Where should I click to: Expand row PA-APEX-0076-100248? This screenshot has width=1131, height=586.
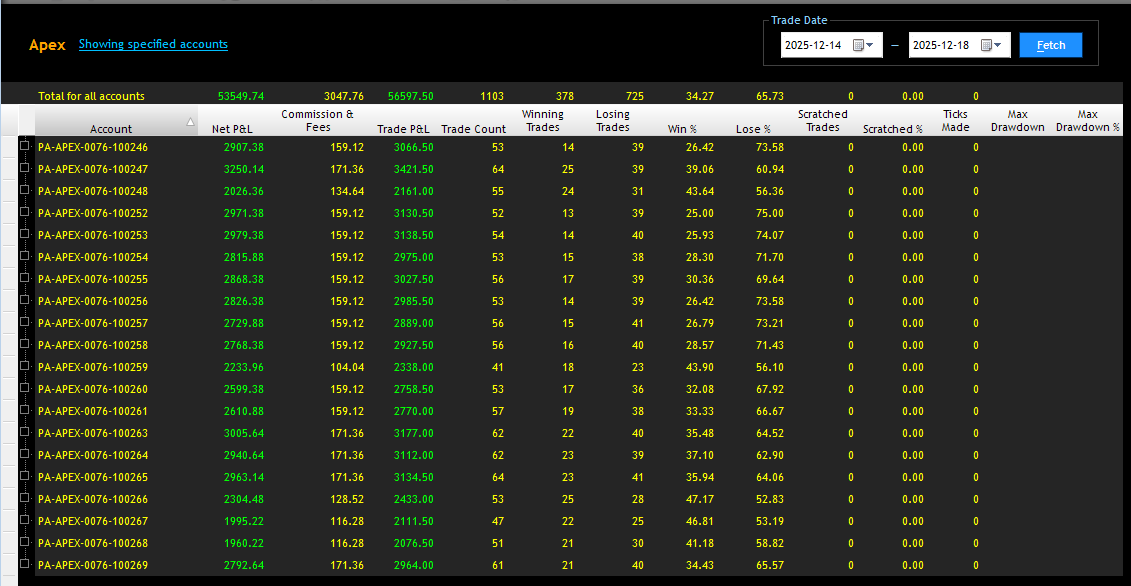pos(25,190)
